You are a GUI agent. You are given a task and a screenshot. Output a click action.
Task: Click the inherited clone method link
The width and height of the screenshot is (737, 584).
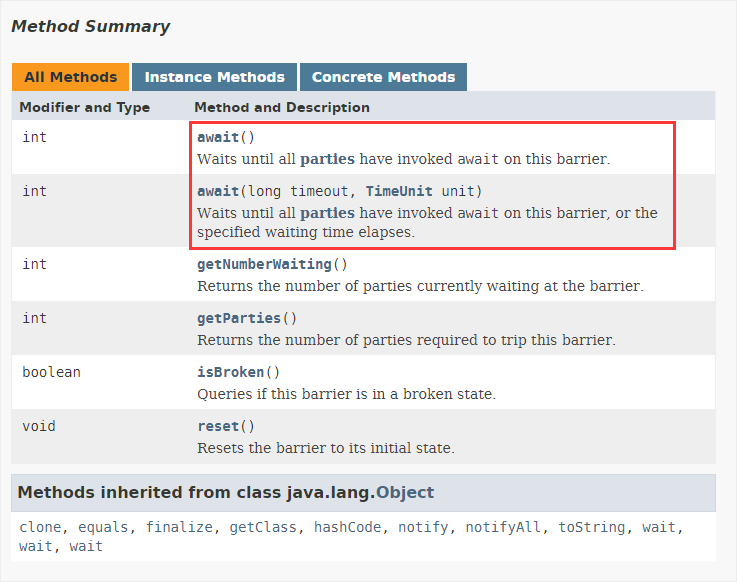tap(40, 526)
